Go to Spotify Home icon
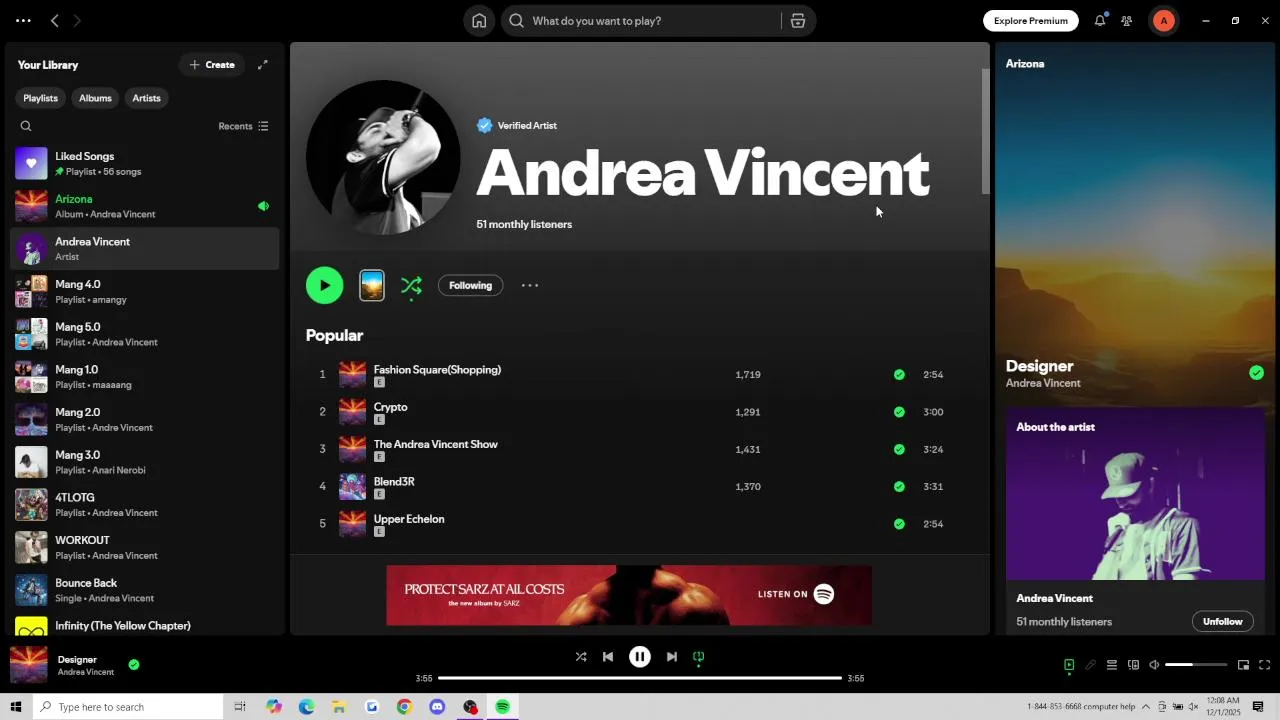Viewport: 1280px width, 720px height. pos(479,21)
